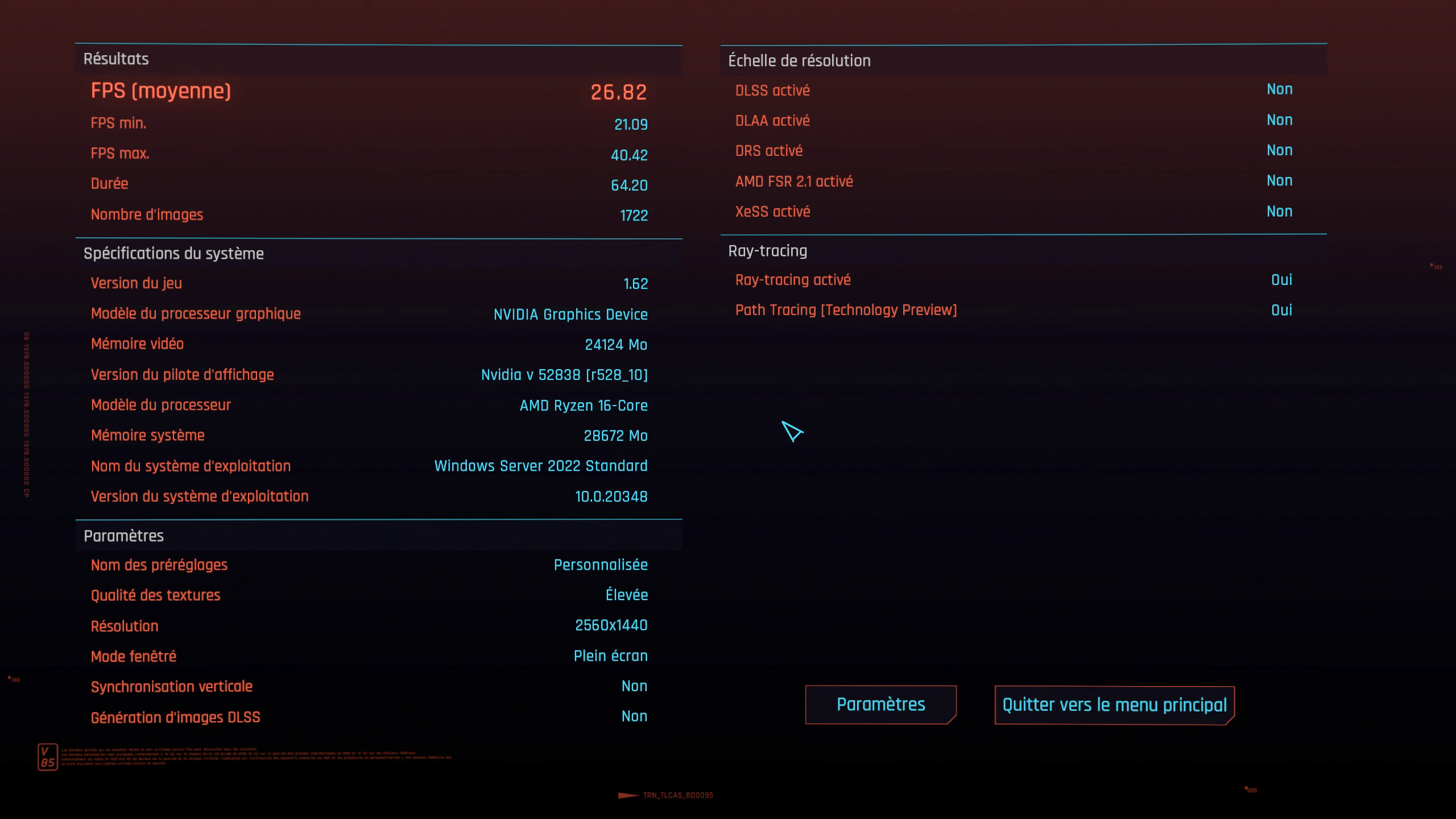Viewport: 1456px width, 819px height.
Task: Click the Résolution 2560x1440 value
Action: (x=611, y=626)
